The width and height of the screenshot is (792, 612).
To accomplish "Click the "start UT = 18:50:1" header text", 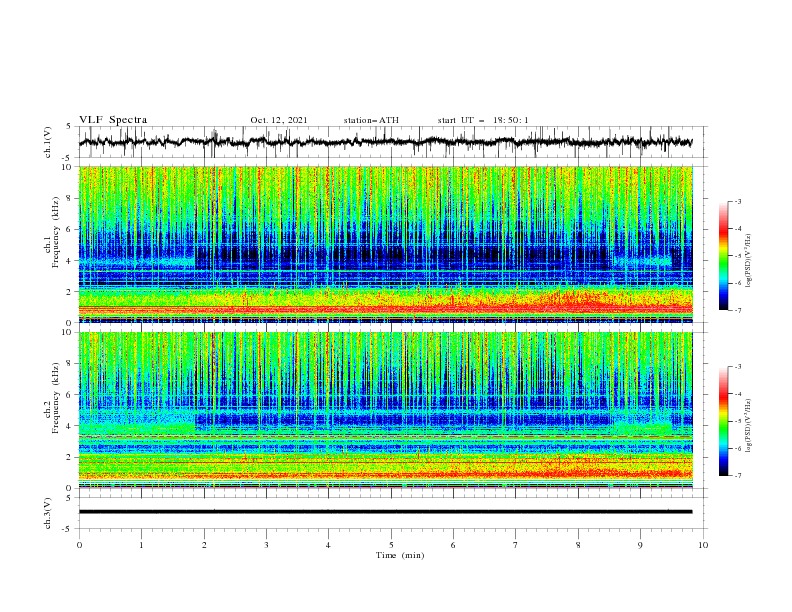I will (483, 120).
